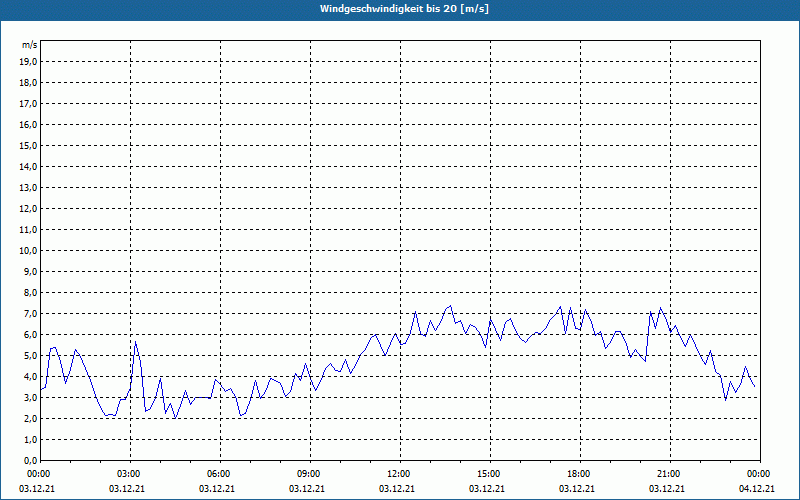Viewport: 800px width, 500px height.
Task: Click the wind speed peak just after 03:00
Action: (x=135, y=341)
